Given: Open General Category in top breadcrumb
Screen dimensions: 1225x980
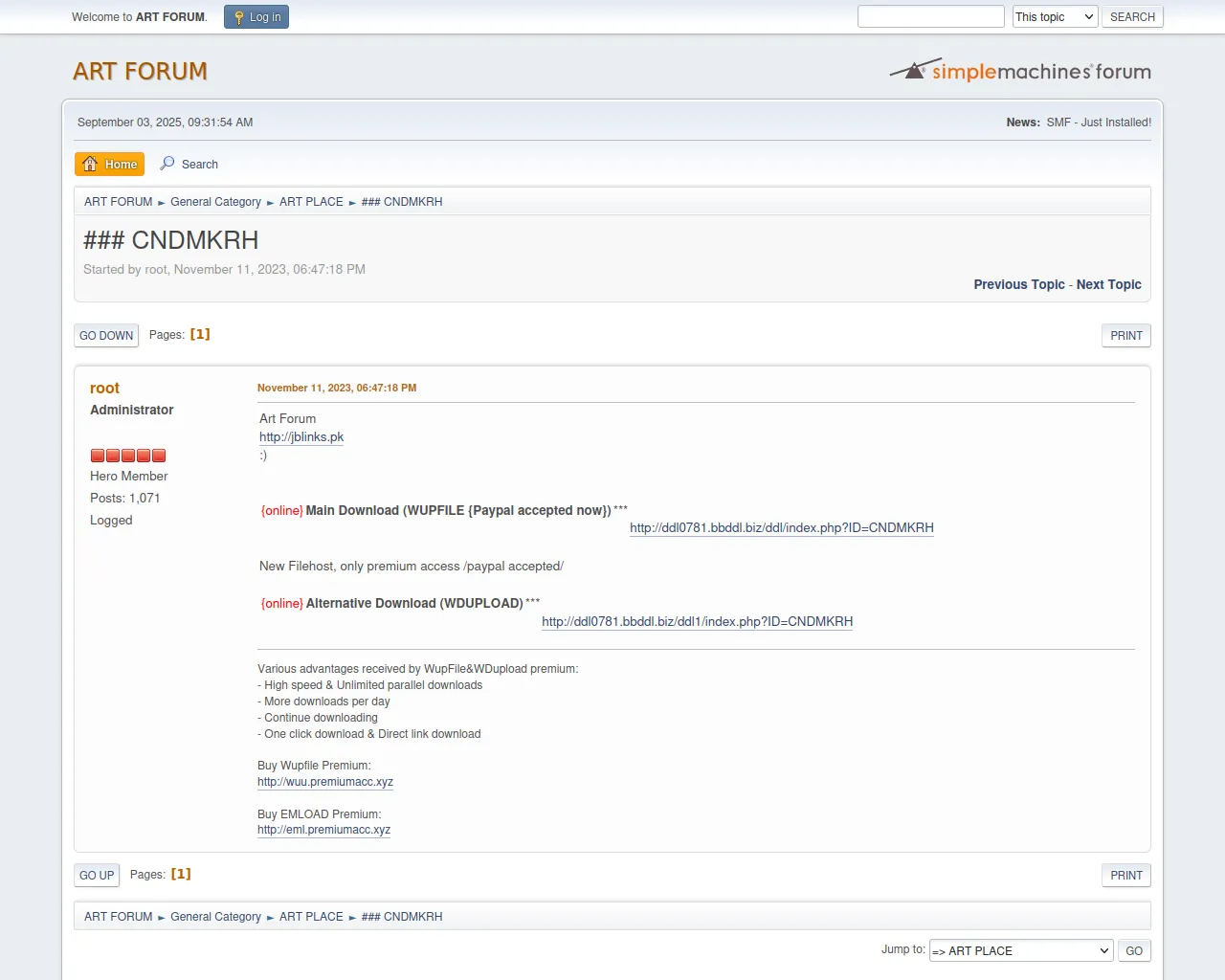Looking at the screenshot, I should (x=215, y=202).
